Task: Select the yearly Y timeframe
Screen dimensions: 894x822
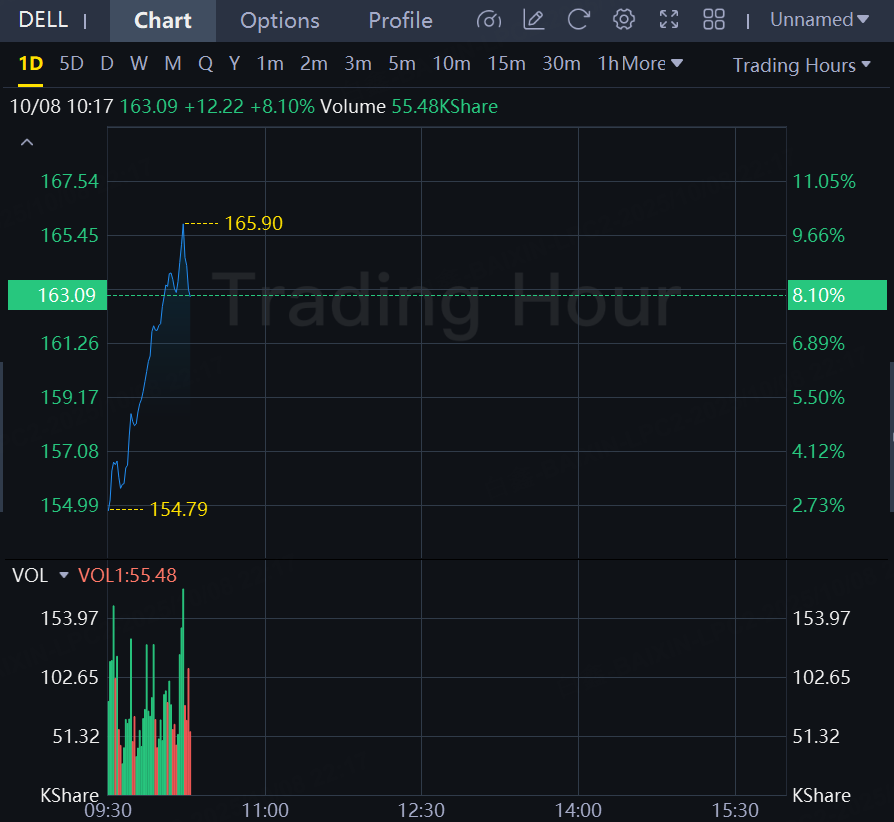Action: click(x=234, y=63)
